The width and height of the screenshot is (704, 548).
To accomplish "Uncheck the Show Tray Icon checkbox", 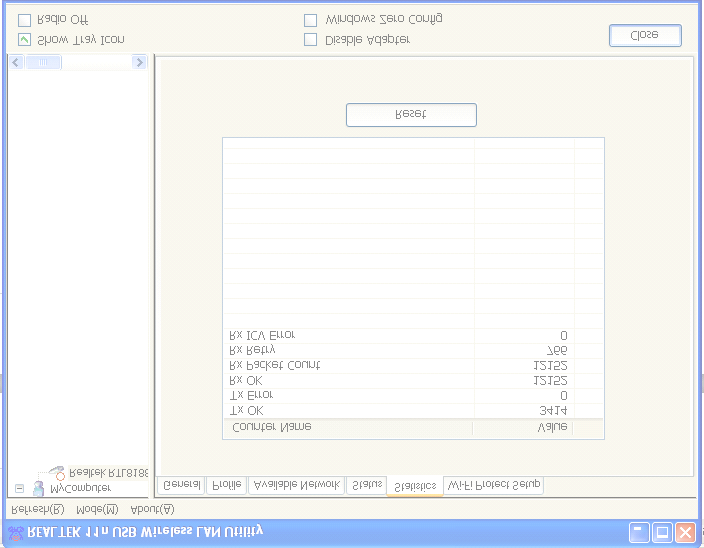I will [24, 40].
